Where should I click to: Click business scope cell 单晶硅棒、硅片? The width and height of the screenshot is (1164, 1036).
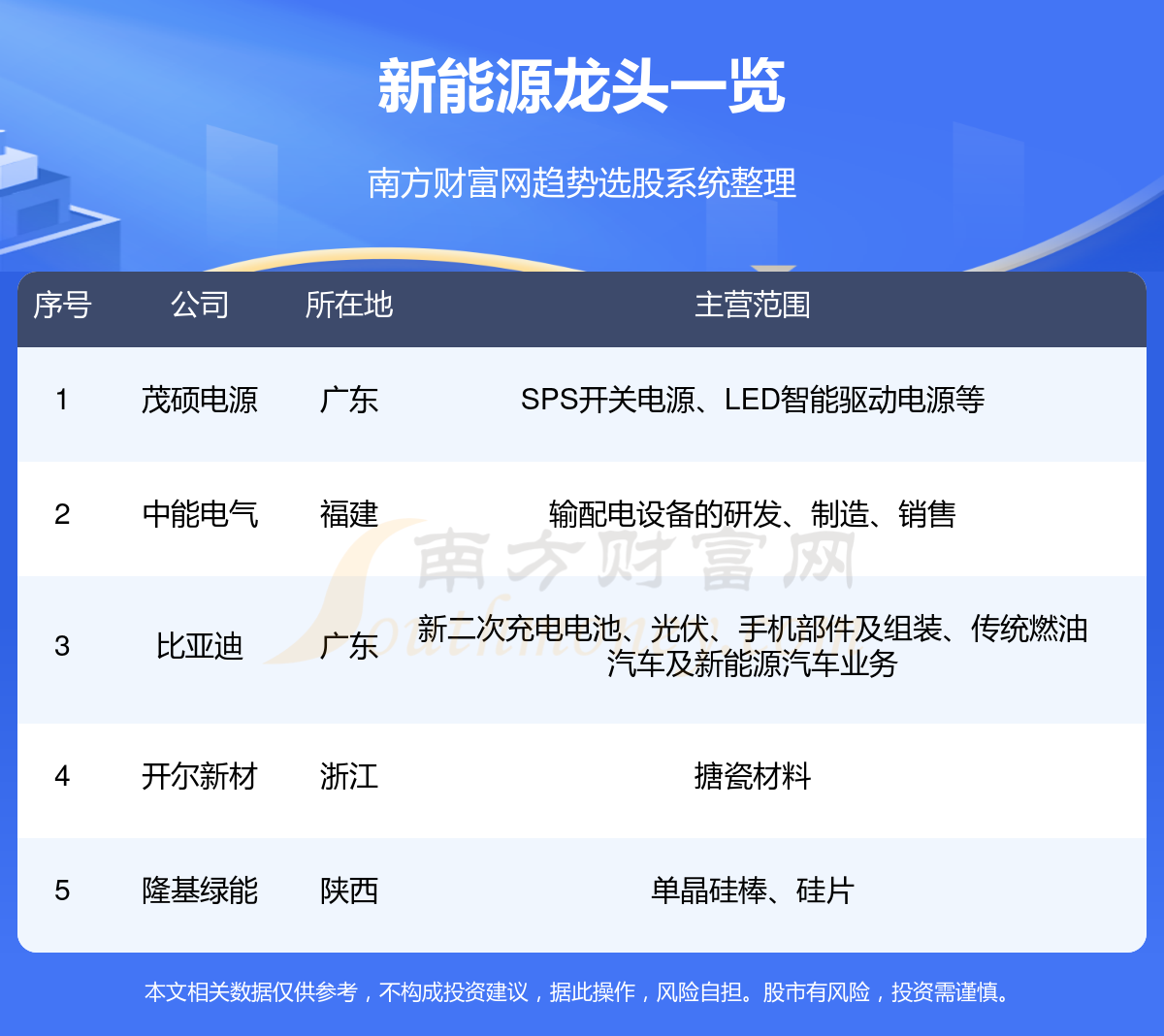(753, 890)
